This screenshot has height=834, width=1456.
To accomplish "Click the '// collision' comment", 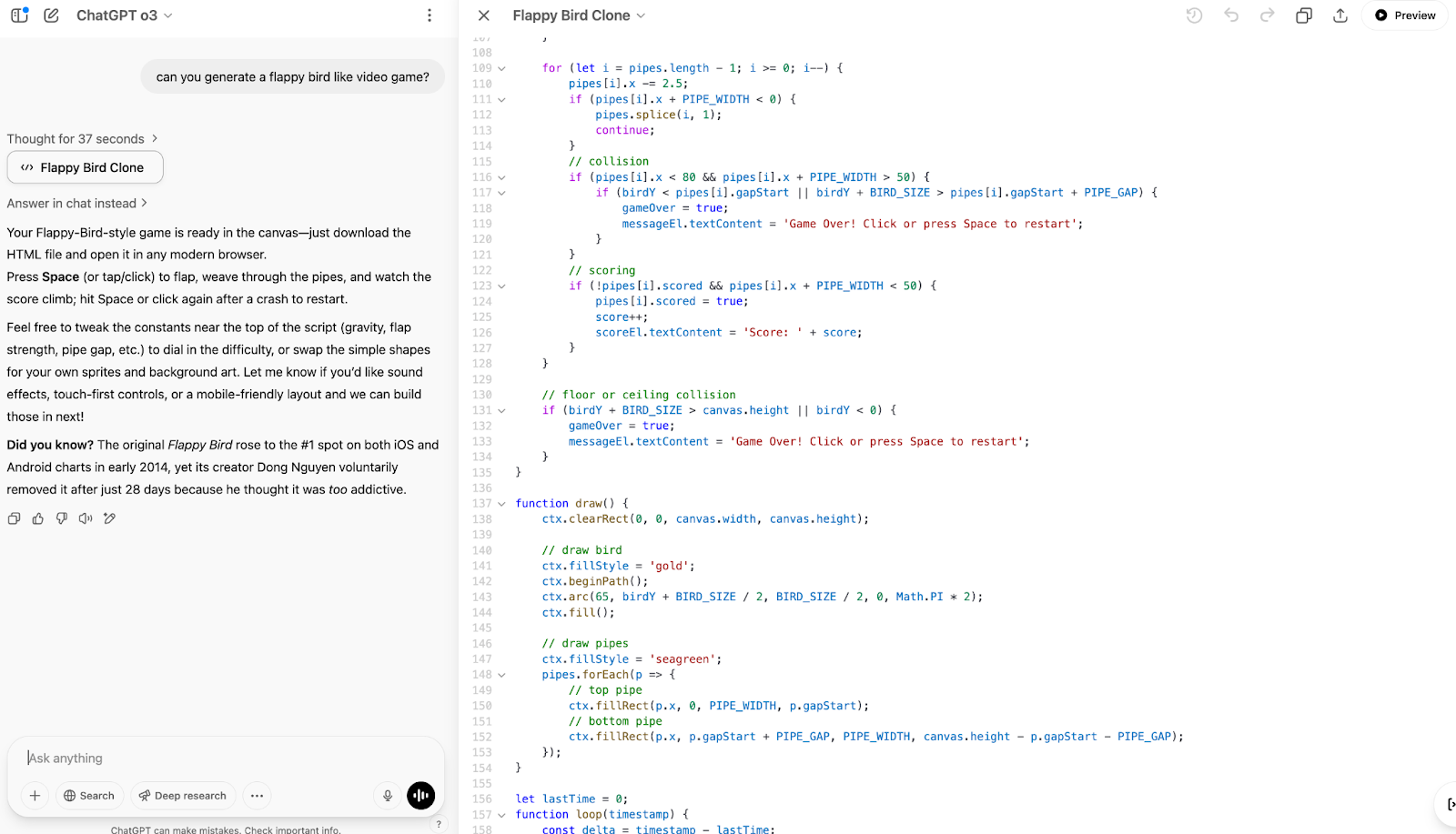I will pos(609,162).
